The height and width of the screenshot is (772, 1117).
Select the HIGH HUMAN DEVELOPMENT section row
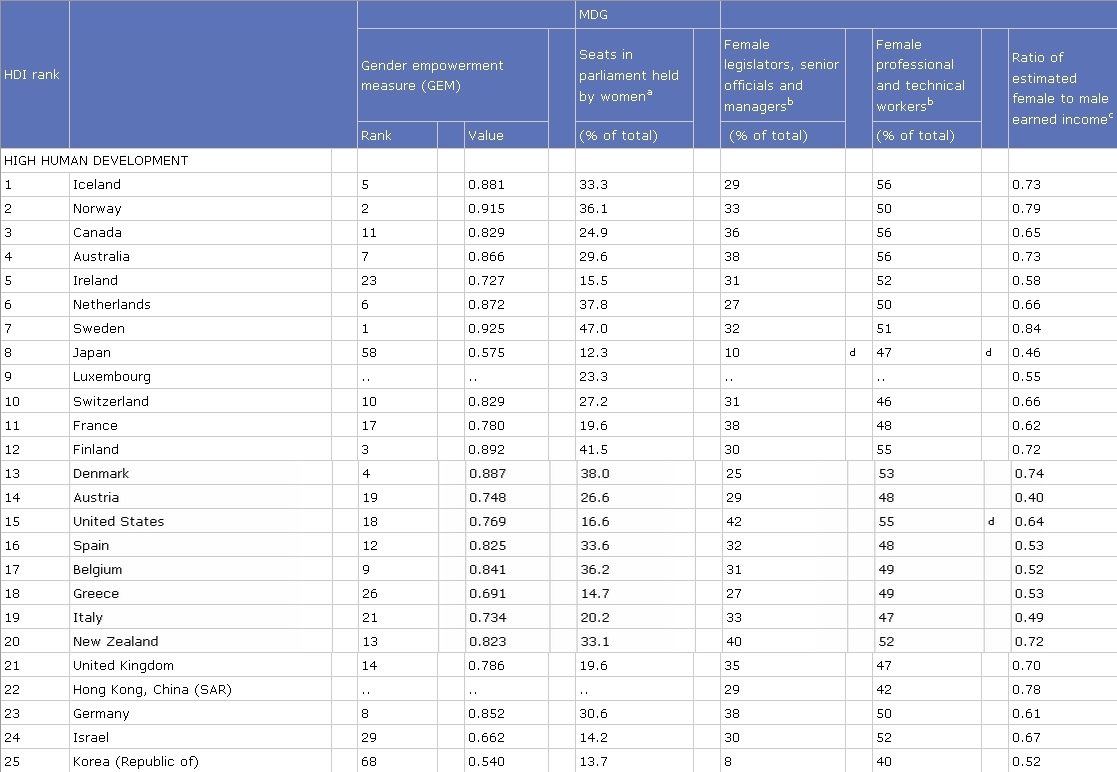[x=96, y=160]
